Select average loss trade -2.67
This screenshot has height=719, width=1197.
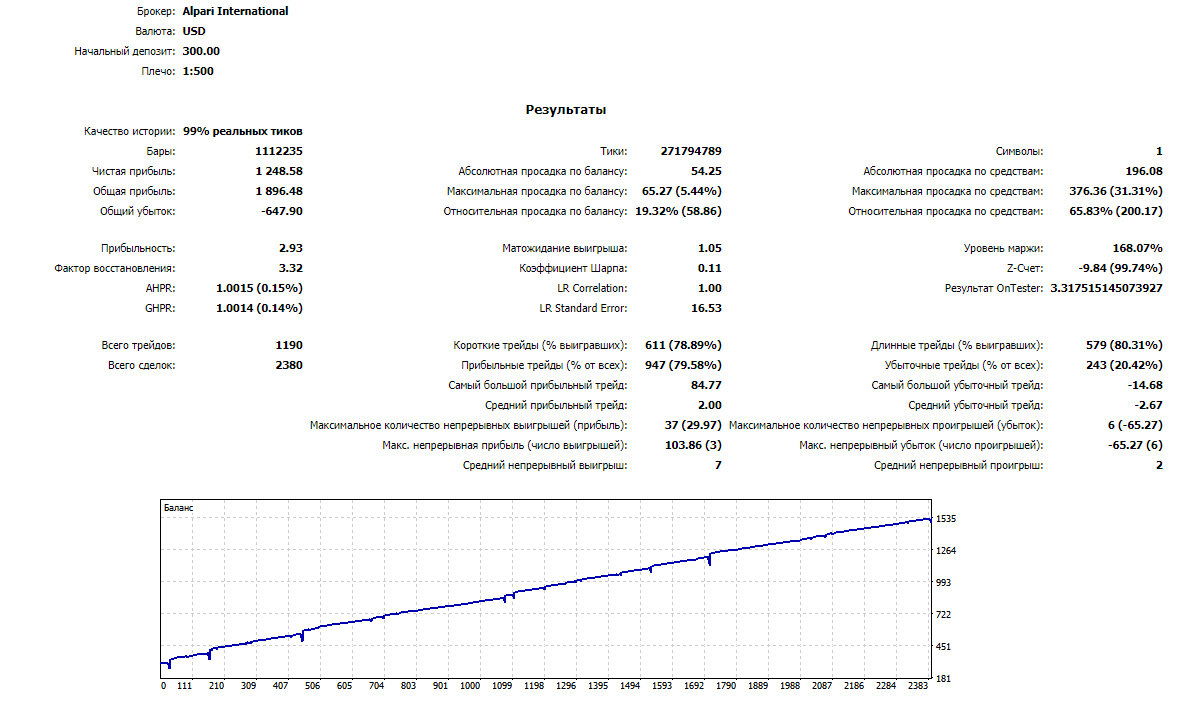tap(1148, 405)
